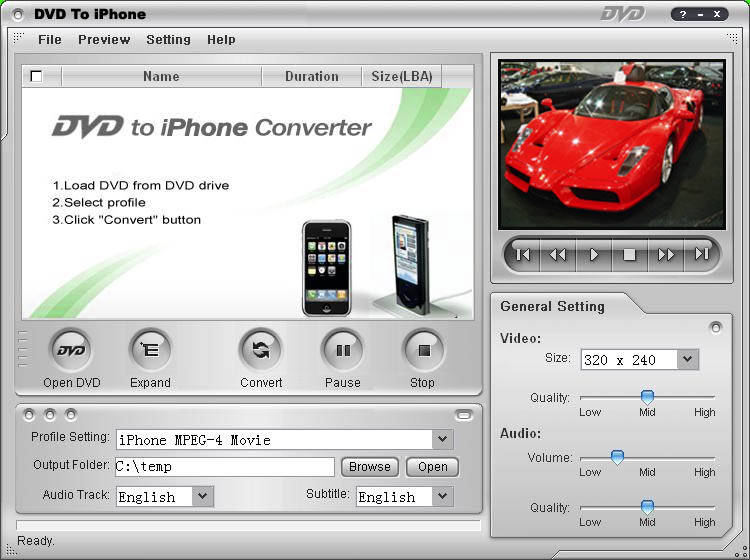Open the video Size dropdown arrow
The height and width of the screenshot is (560, 750).
687,359
